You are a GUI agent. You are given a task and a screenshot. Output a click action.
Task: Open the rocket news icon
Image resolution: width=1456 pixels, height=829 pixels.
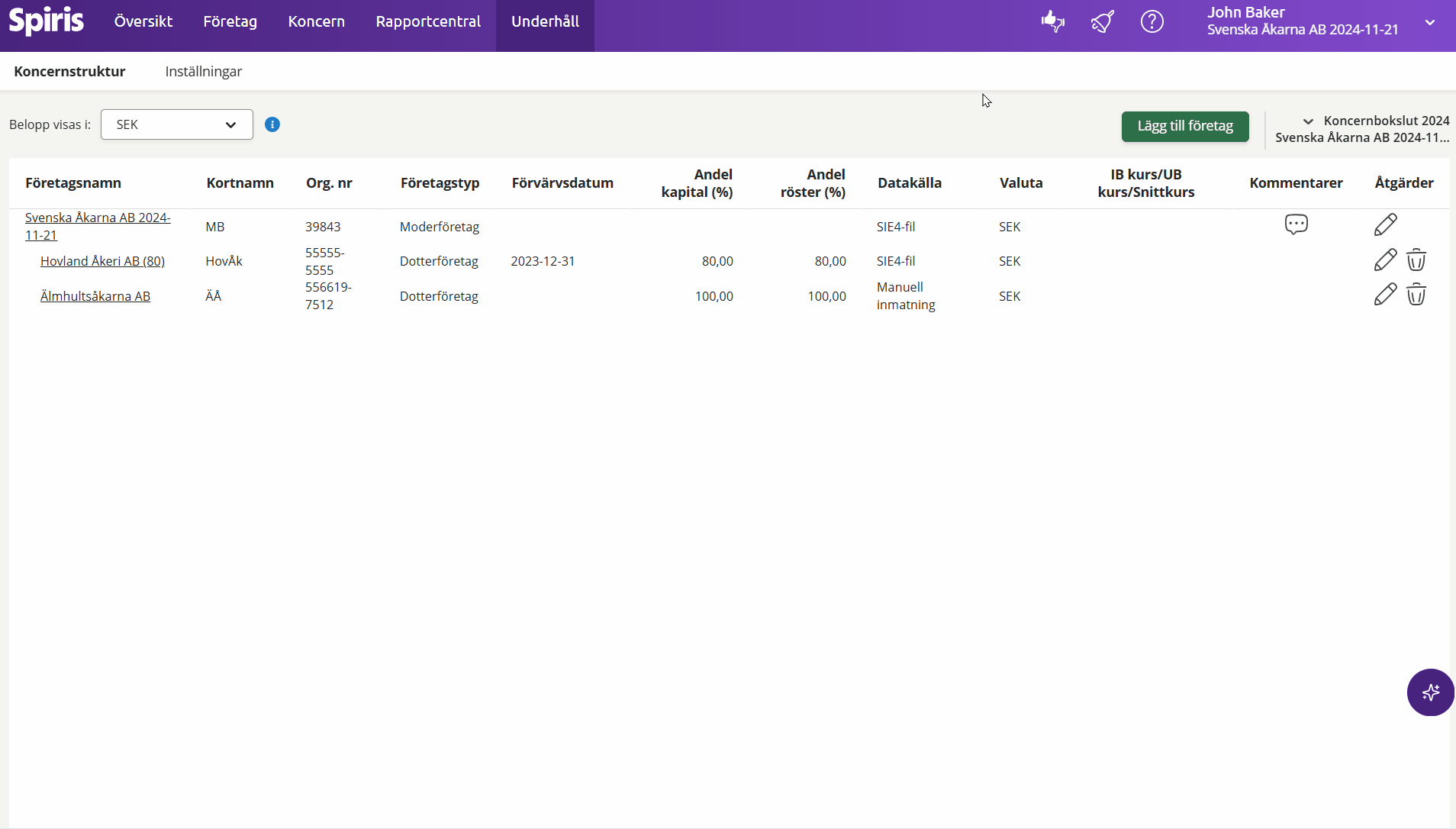[x=1103, y=21]
